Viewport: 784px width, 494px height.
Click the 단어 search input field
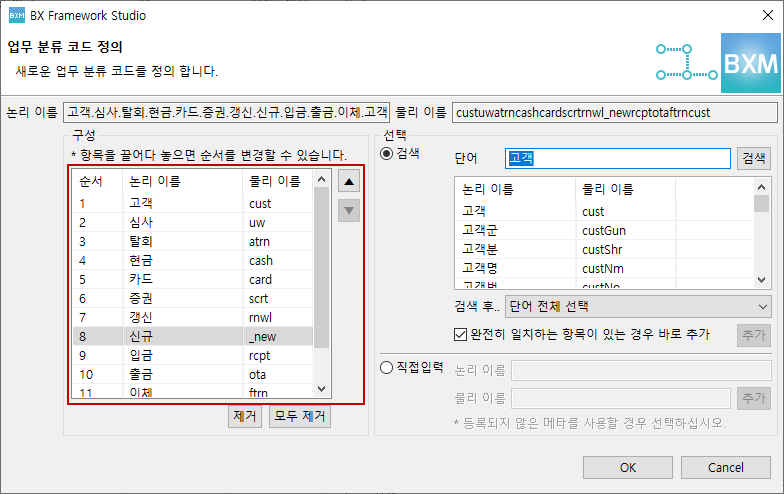pyautogui.click(x=618, y=158)
